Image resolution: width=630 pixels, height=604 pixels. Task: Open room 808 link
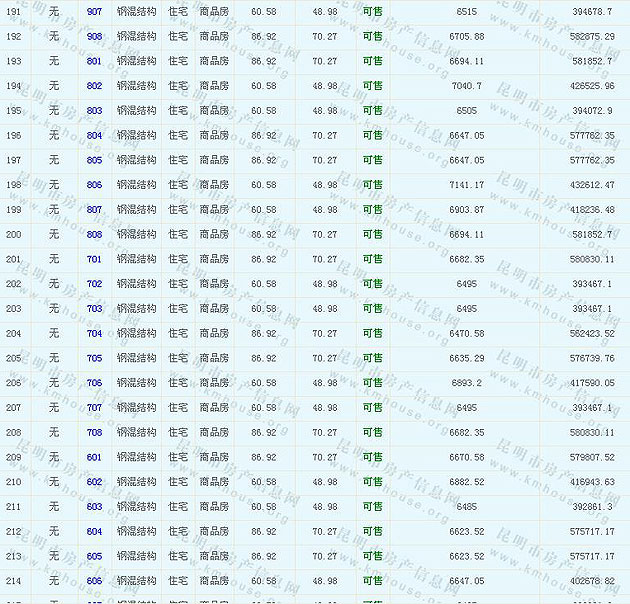pyautogui.click(x=94, y=234)
